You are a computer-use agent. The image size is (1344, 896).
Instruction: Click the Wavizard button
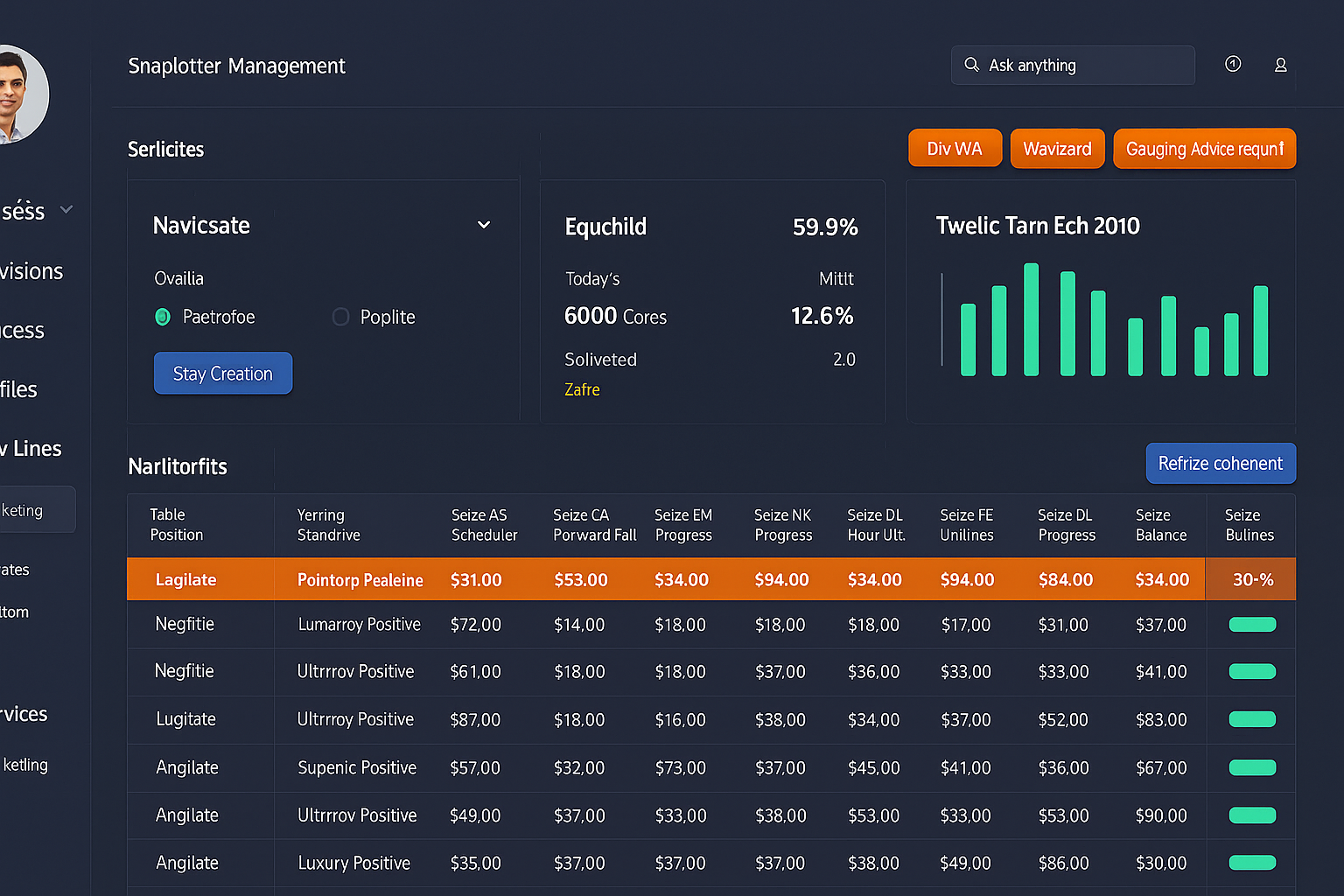pos(1057,149)
